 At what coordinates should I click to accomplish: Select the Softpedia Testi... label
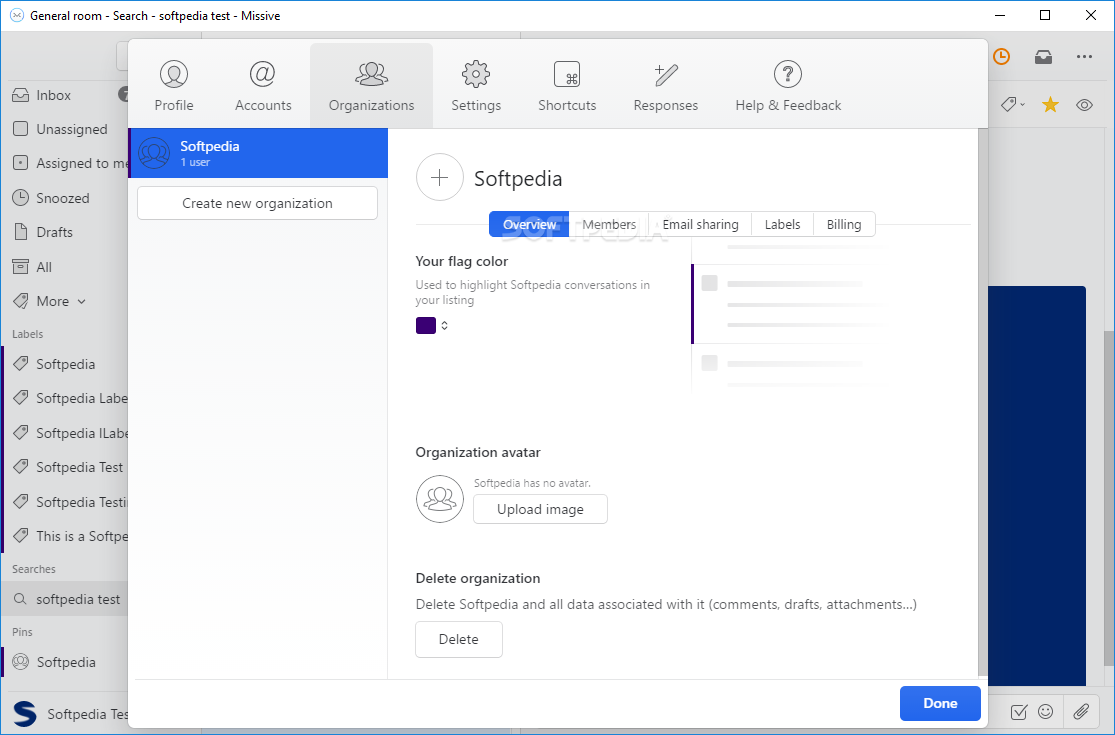65,502
